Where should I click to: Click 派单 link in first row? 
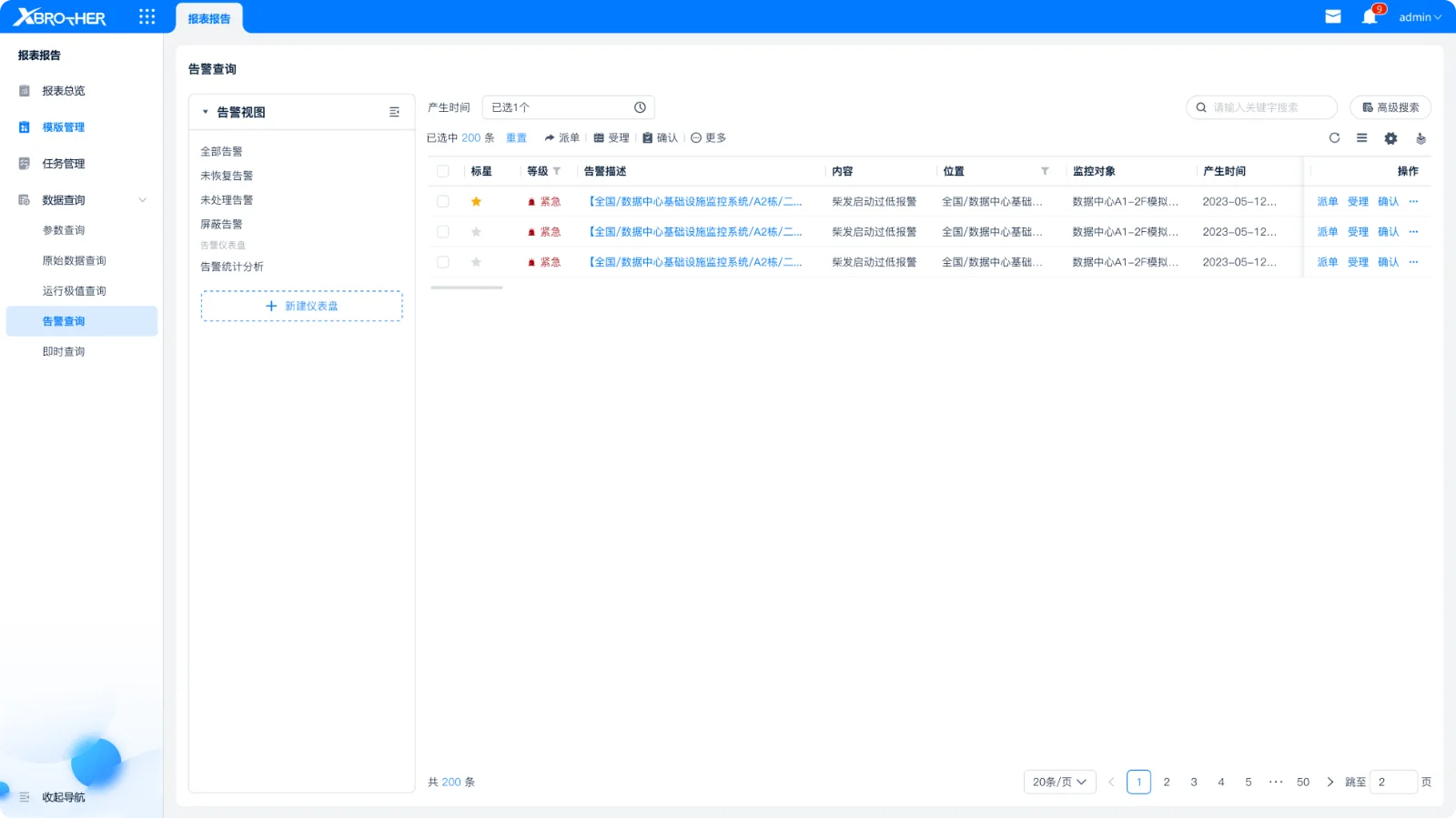[1328, 202]
